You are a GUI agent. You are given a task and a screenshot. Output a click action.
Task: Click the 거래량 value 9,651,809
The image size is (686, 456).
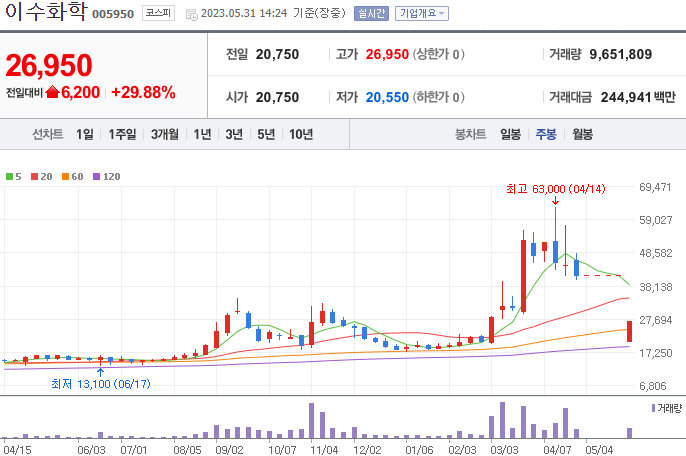(620, 54)
